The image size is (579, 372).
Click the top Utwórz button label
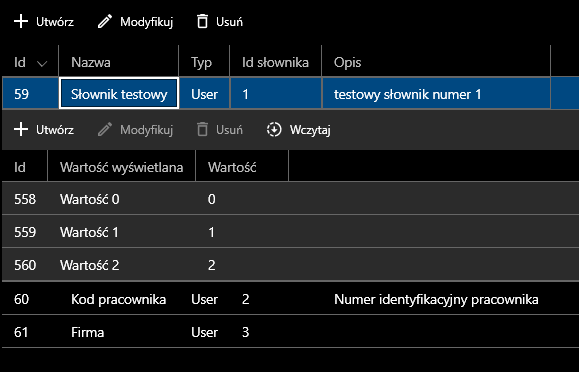55,22
